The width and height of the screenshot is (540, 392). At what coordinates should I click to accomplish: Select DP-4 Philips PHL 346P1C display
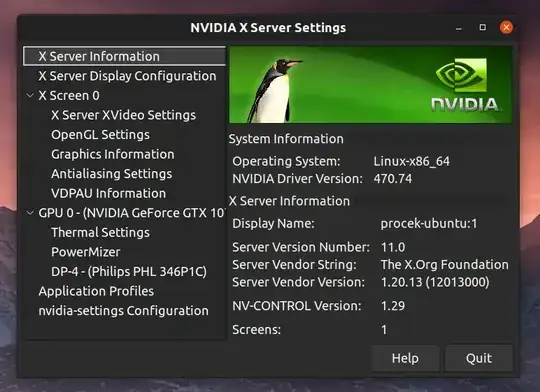tap(129, 272)
